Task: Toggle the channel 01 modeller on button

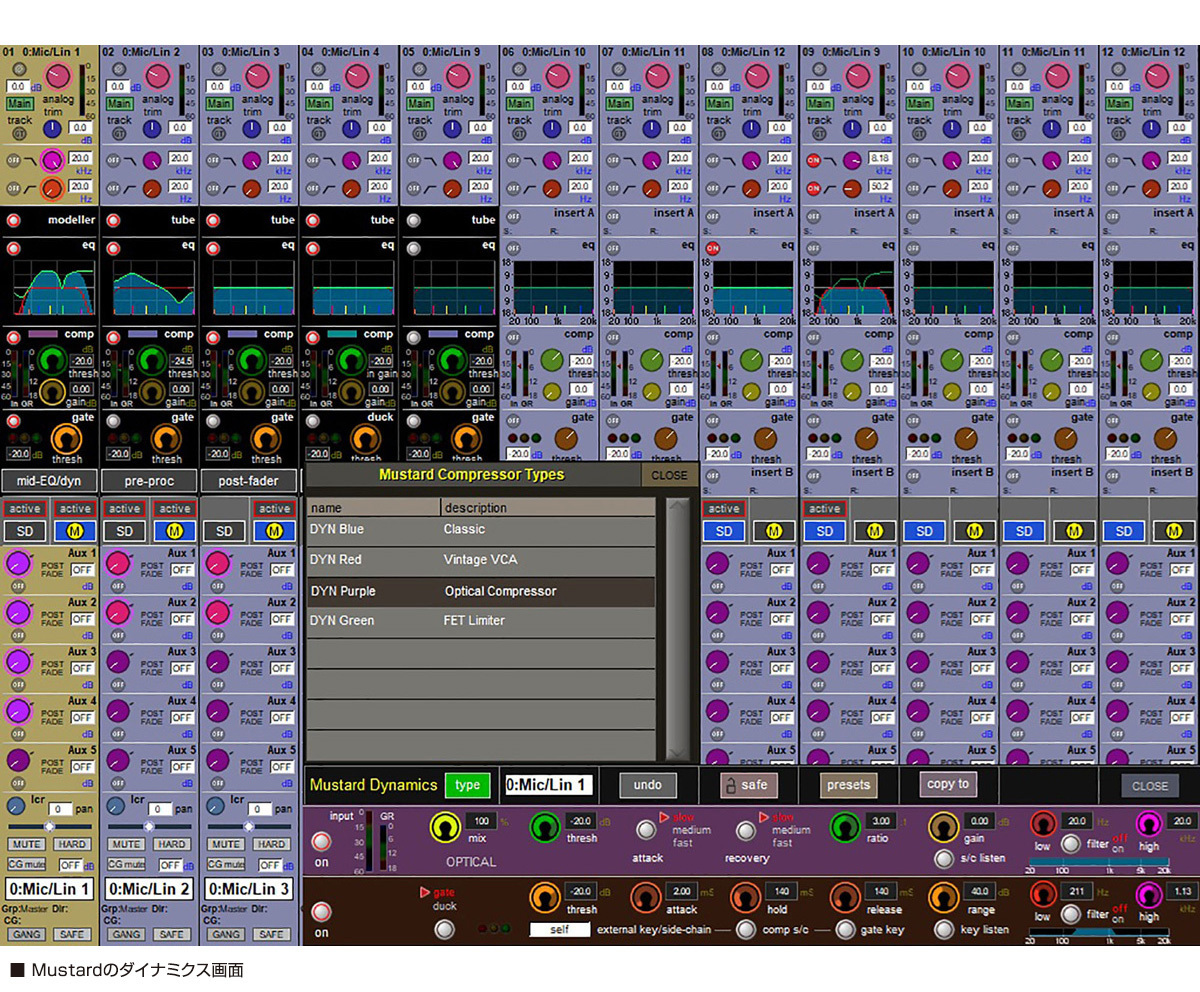Action: click(x=13, y=221)
